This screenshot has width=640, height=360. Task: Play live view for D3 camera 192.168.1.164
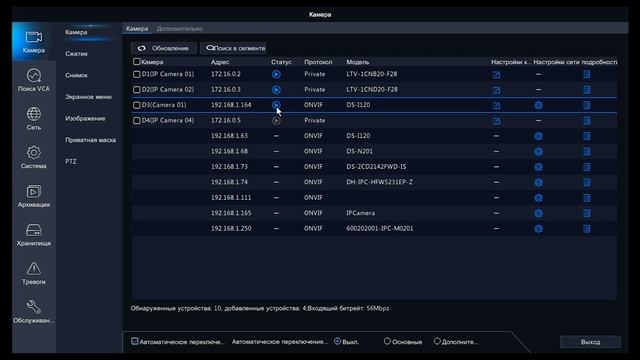pyautogui.click(x=276, y=105)
